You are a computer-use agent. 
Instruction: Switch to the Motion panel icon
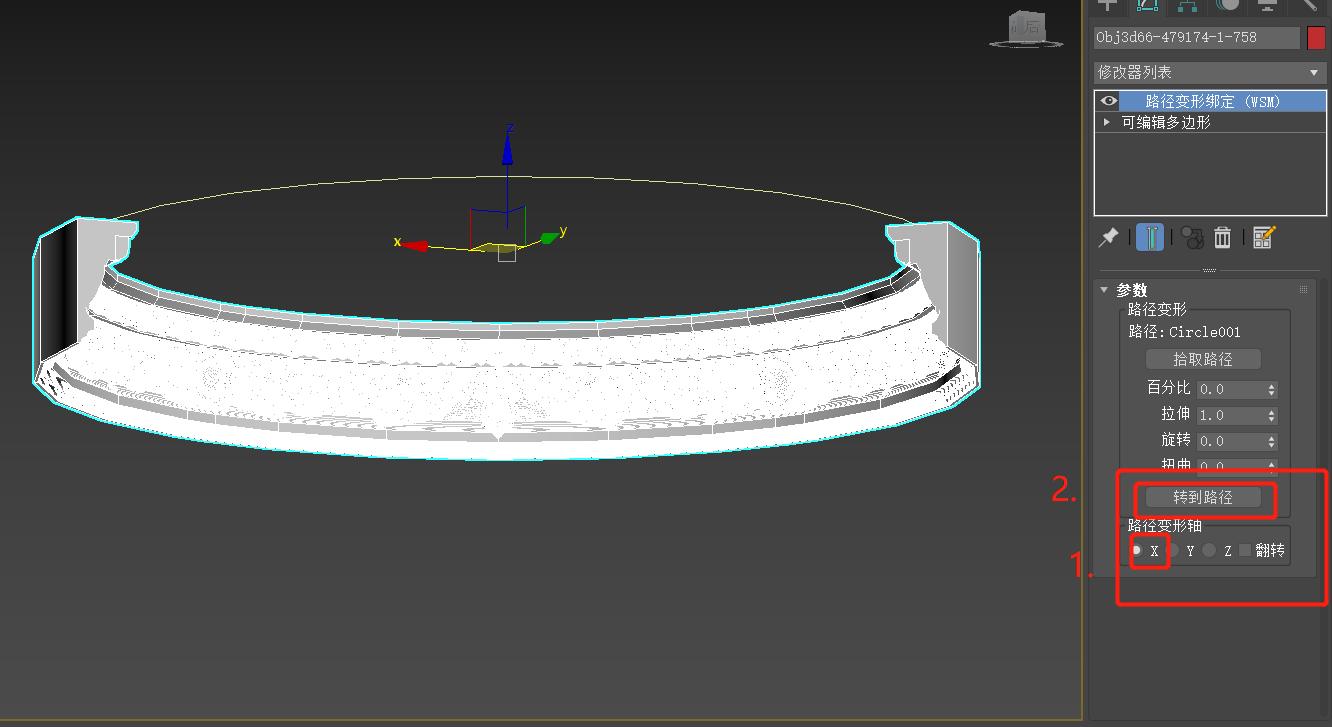(x=1227, y=6)
